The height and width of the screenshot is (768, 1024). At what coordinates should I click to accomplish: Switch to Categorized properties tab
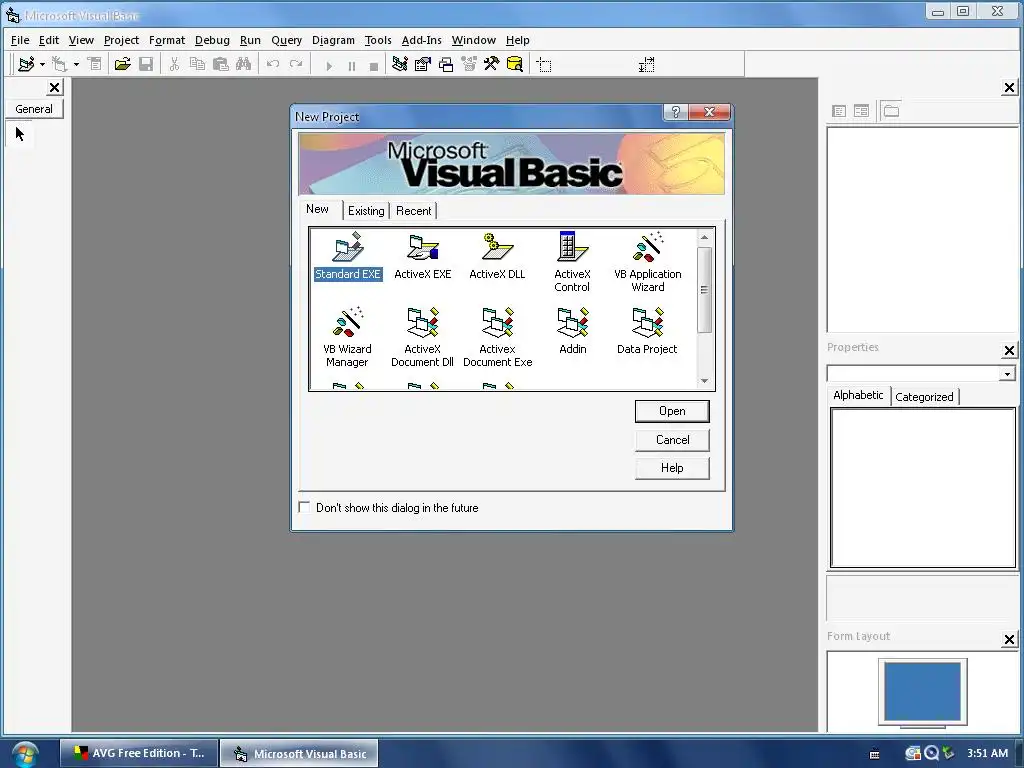point(924,396)
